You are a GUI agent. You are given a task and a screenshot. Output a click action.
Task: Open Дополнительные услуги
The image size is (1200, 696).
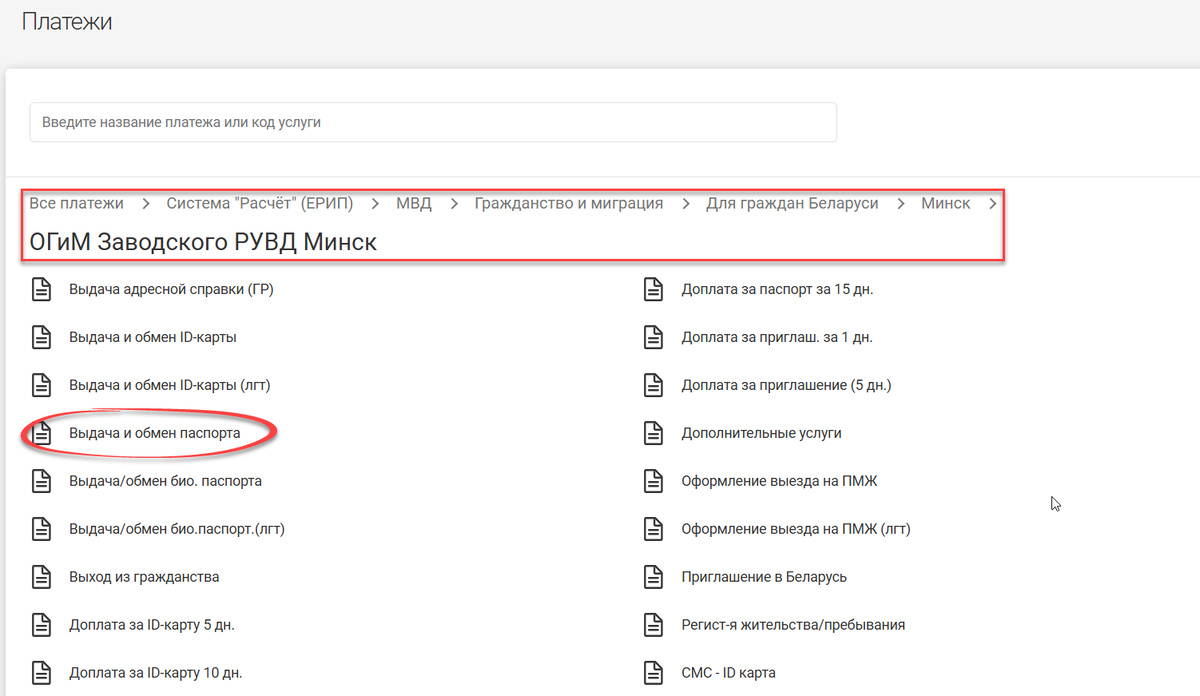[762, 433]
